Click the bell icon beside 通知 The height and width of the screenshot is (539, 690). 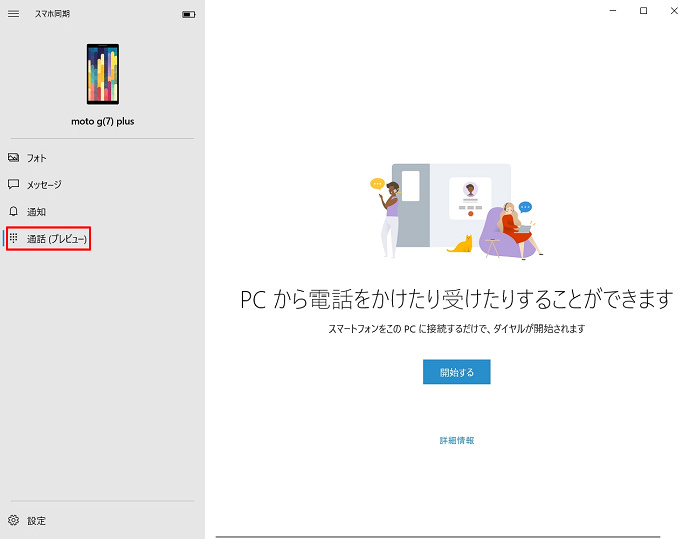point(14,212)
